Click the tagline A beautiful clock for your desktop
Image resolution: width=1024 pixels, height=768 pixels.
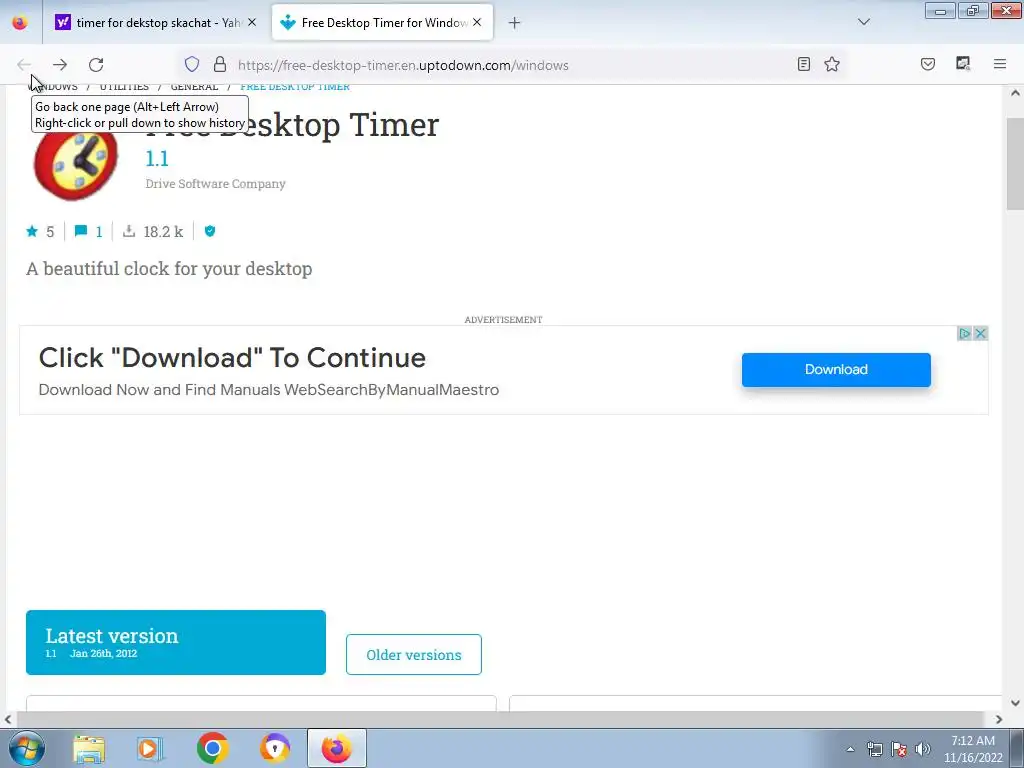click(x=169, y=269)
